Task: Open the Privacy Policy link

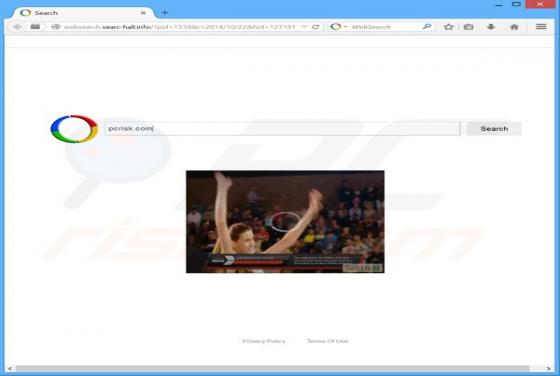Action: [264, 341]
